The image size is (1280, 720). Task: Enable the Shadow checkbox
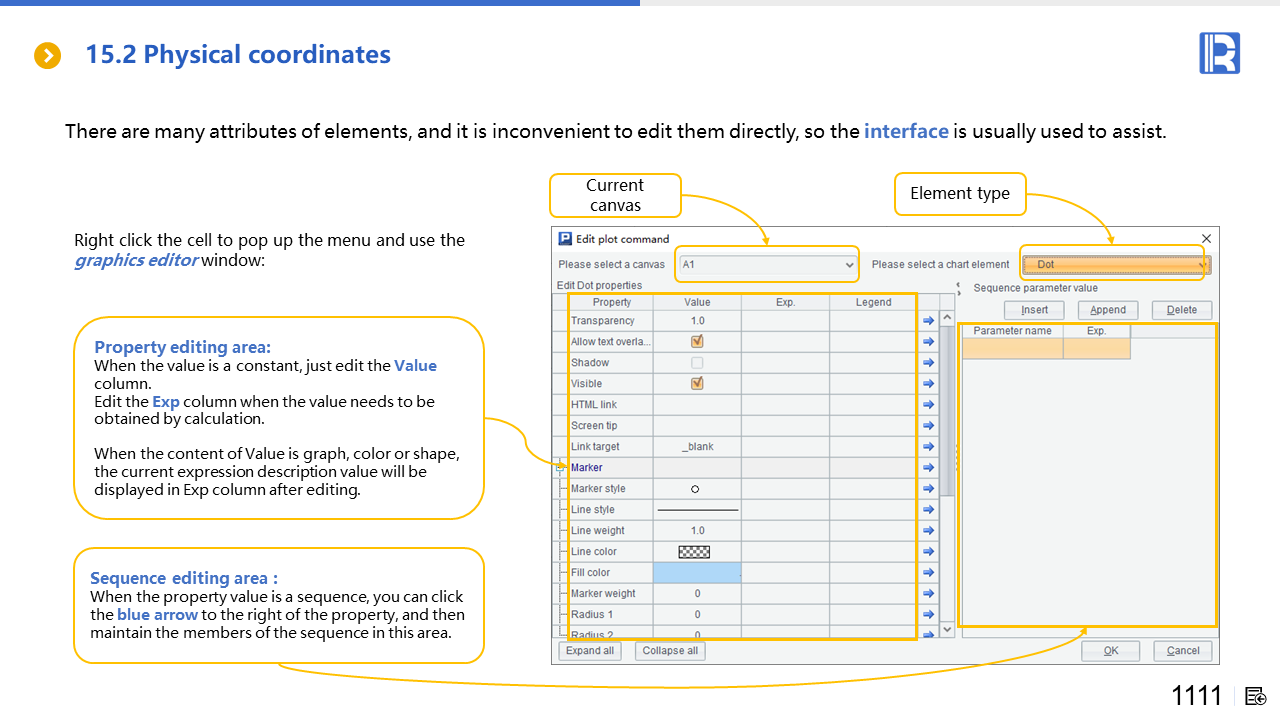pyautogui.click(x=697, y=363)
